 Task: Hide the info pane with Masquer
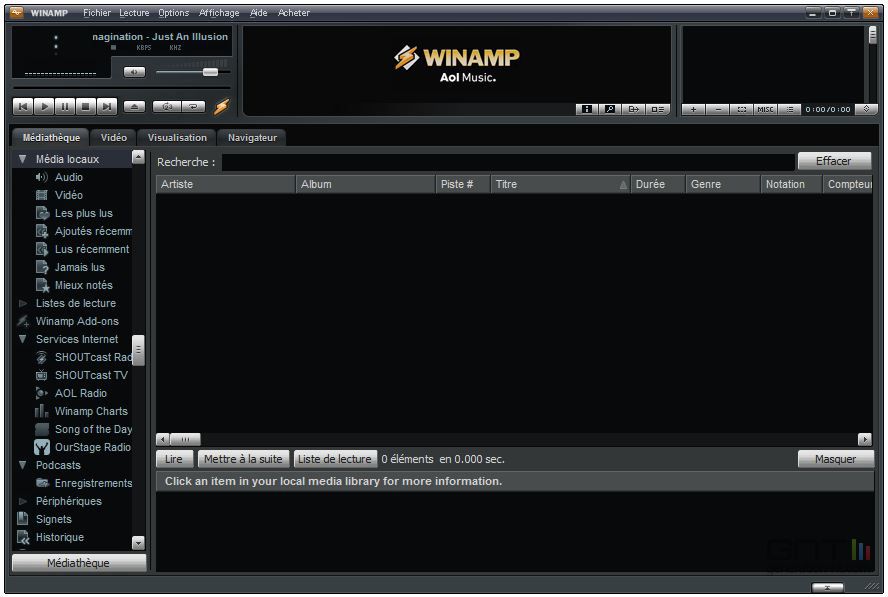coord(835,459)
